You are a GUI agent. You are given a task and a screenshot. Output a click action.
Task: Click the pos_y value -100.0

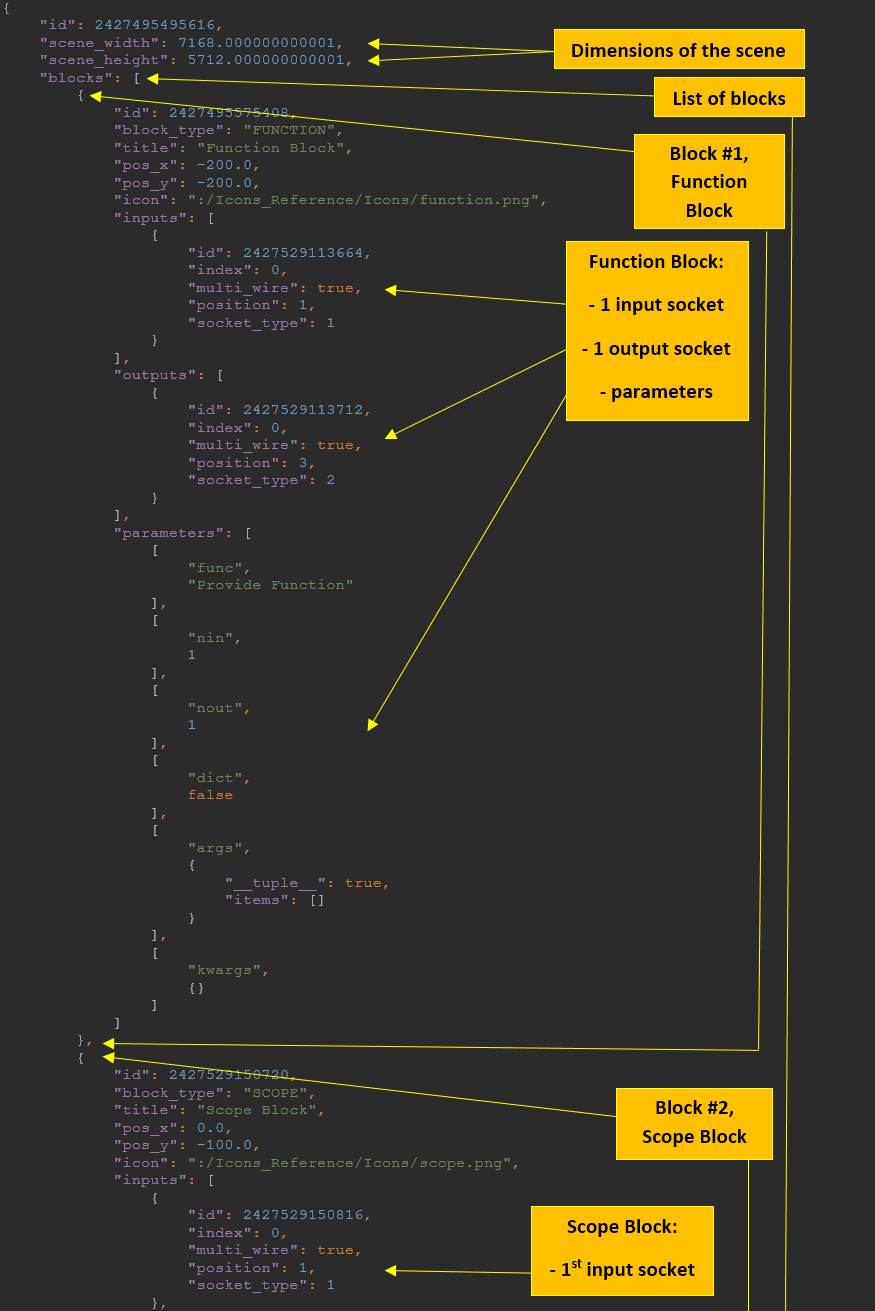tap(227, 1145)
